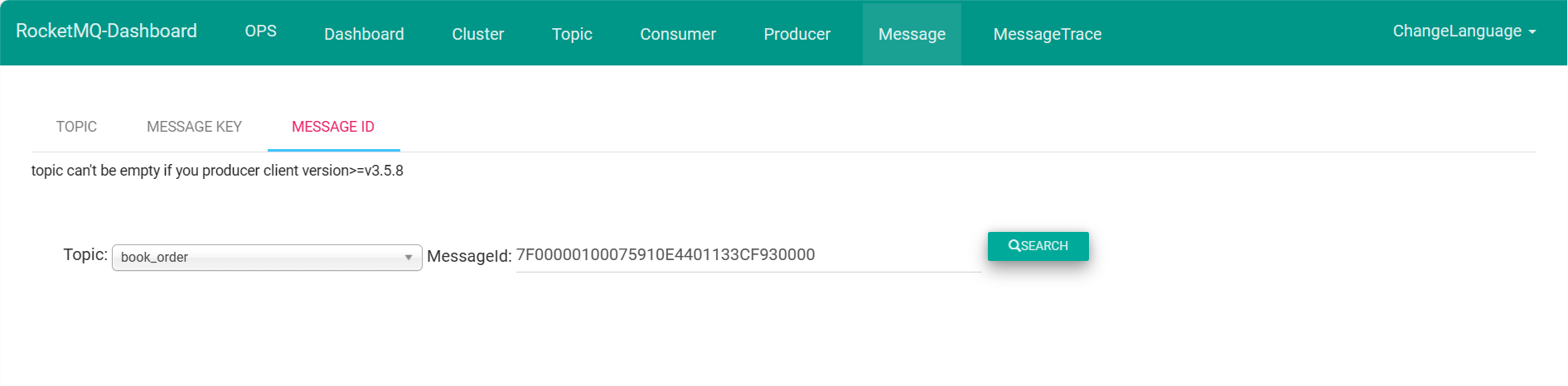Select the TOPIC search tab
This screenshot has width=1568, height=386.
(x=76, y=127)
